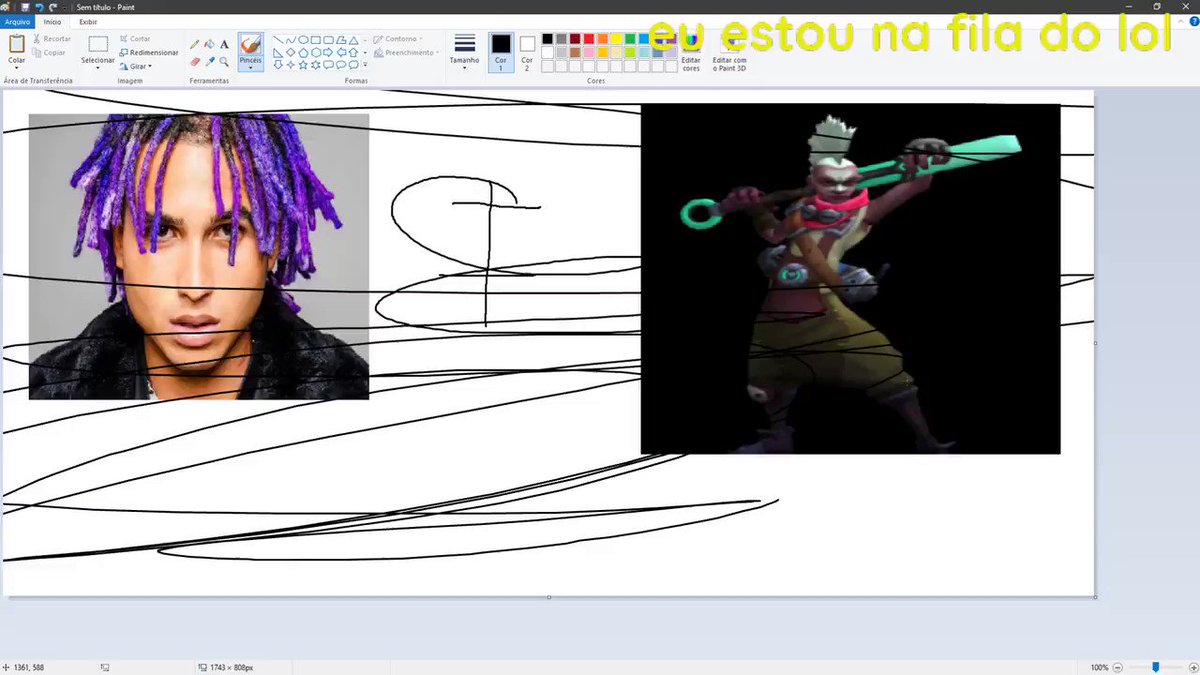Select the Color picker eyedropper tool
The height and width of the screenshot is (675, 1200).
point(209,61)
